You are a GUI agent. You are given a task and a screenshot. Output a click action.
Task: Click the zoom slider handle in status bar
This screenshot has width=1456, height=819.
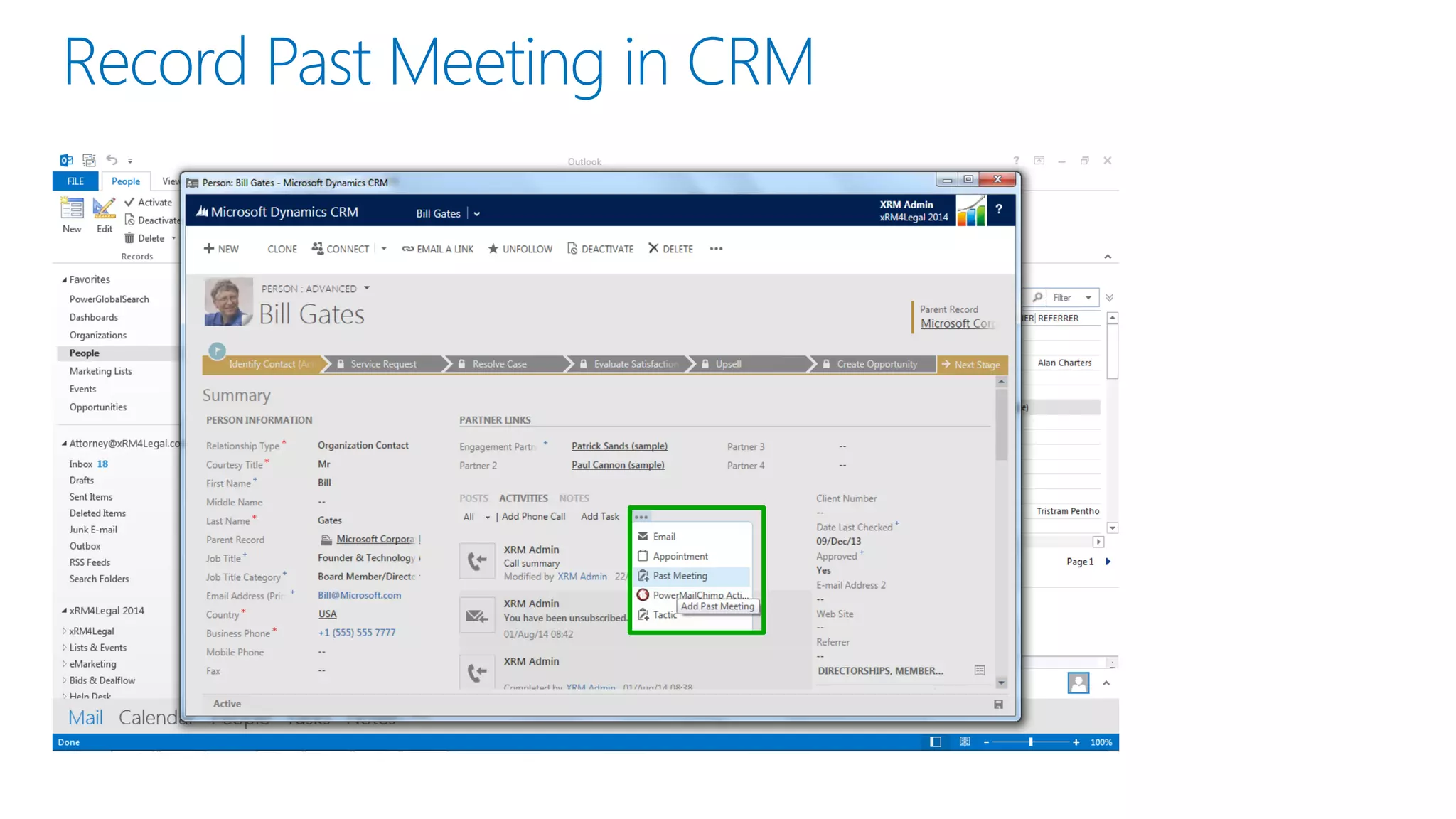(x=1031, y=742)
